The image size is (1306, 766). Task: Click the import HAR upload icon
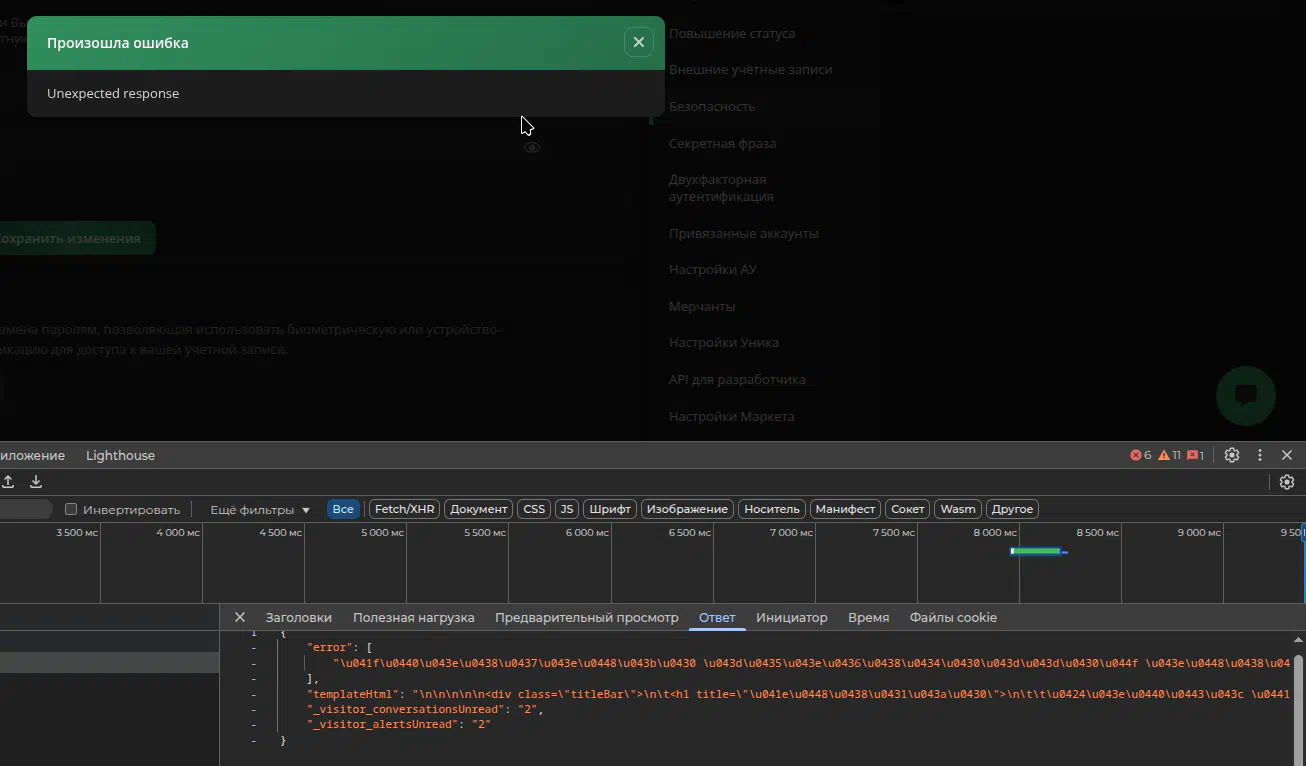(8, 482)
